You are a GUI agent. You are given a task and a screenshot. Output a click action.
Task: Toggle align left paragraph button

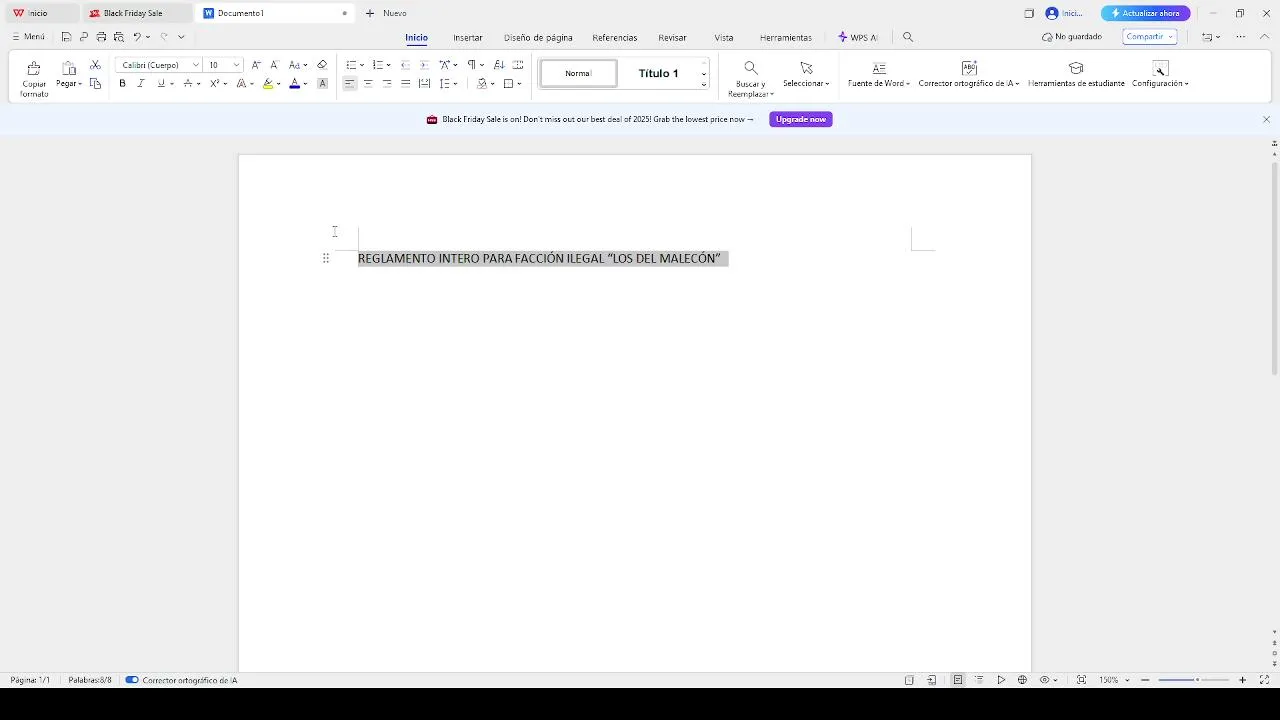349,84
